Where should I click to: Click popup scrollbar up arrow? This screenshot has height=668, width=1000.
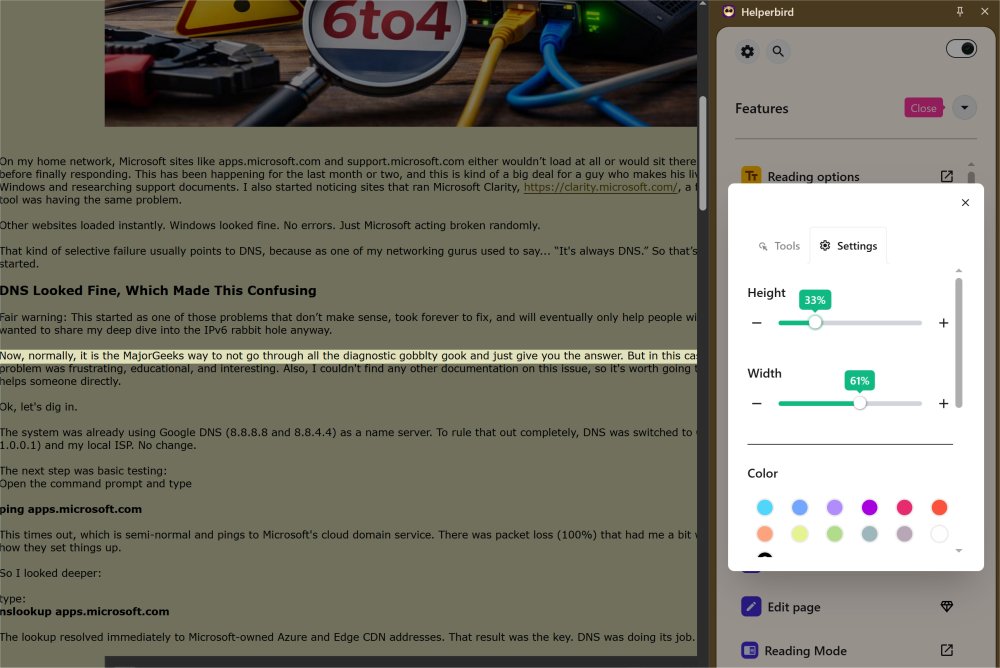tap(959, 271)
